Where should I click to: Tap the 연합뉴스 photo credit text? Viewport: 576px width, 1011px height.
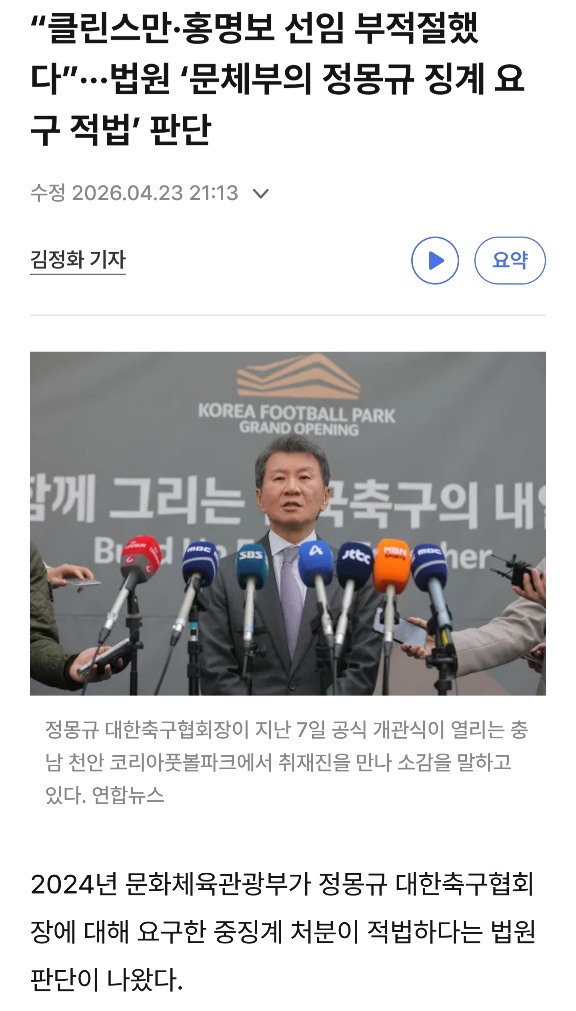(128, 794)
